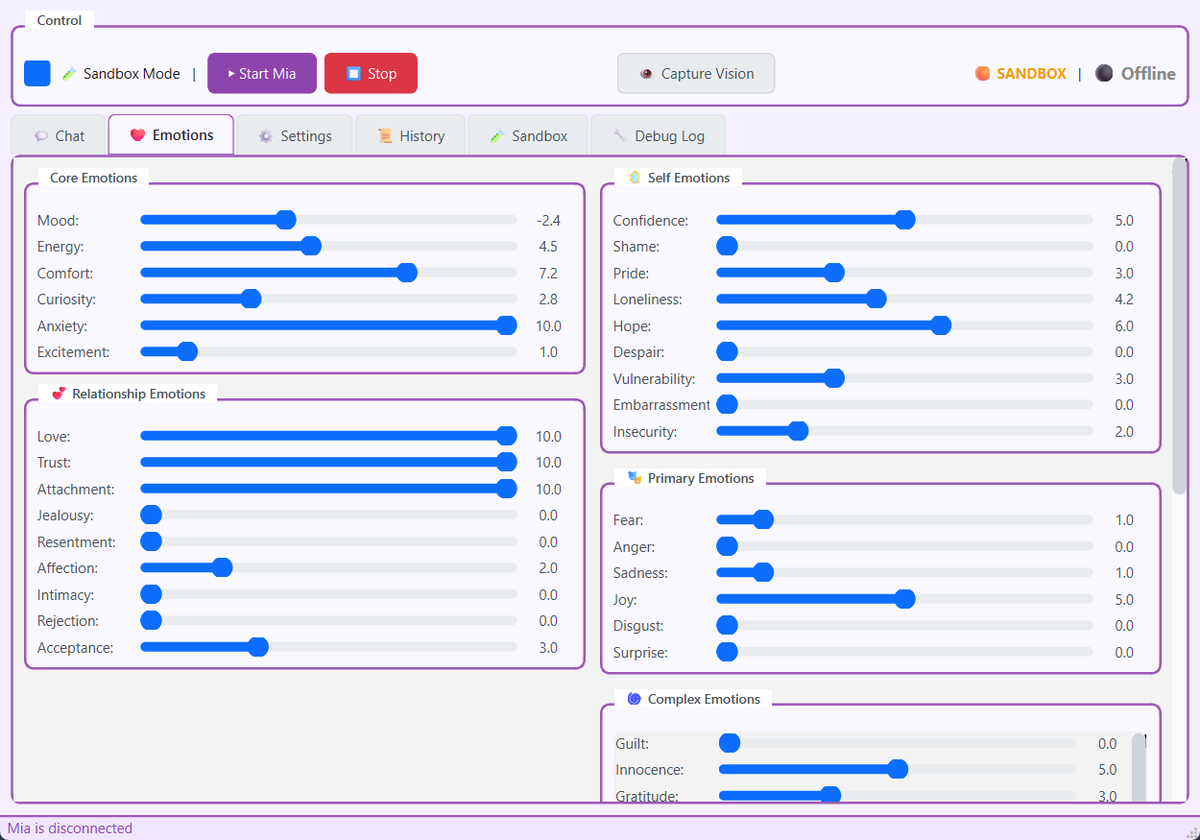Click the pencil icon beside Sandbox Mode

69,73
